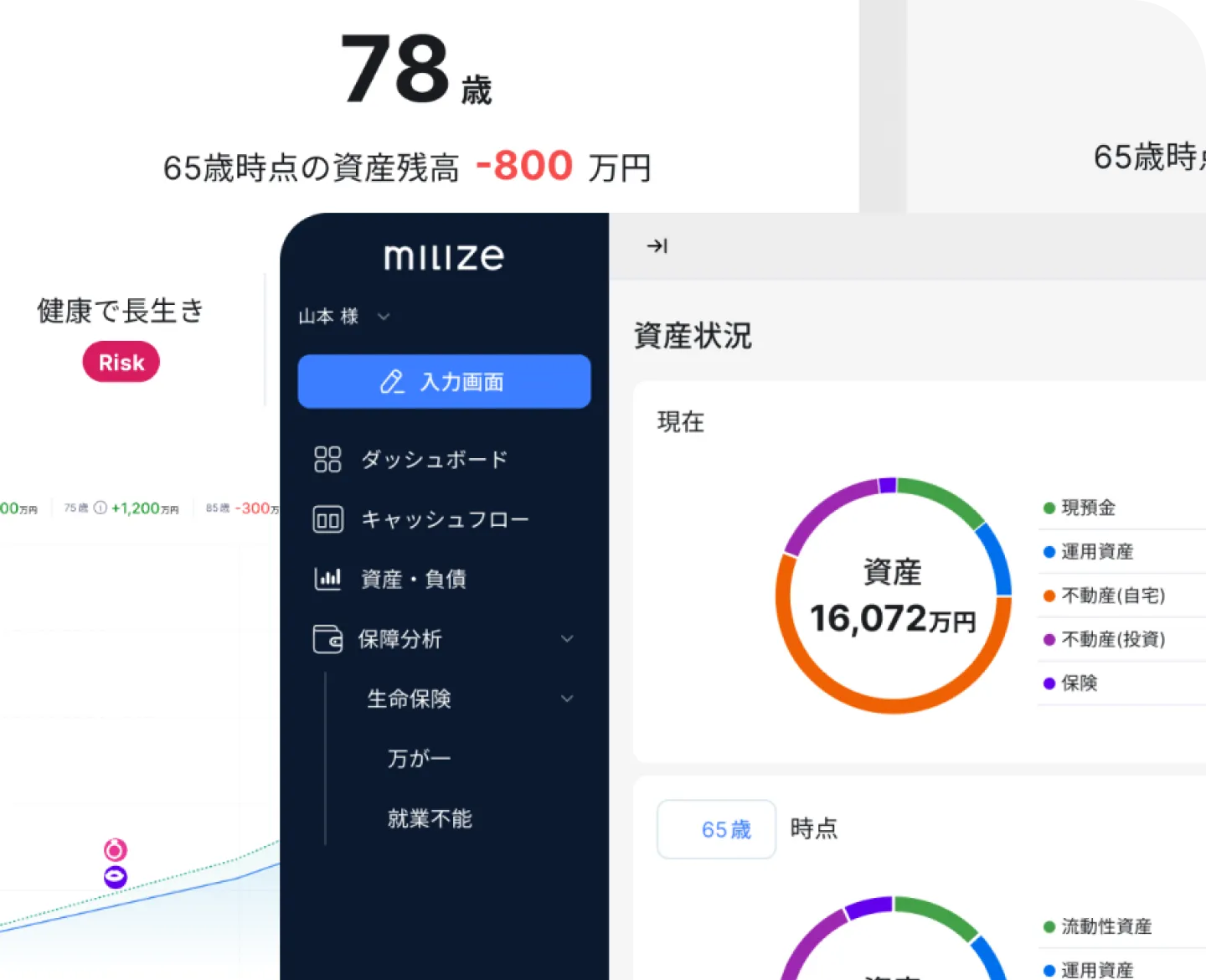The image size is (1206, 980).
Task: Collapse the 保障分析 section chevron
Action: pyautogui.click(x=566, y=638)
